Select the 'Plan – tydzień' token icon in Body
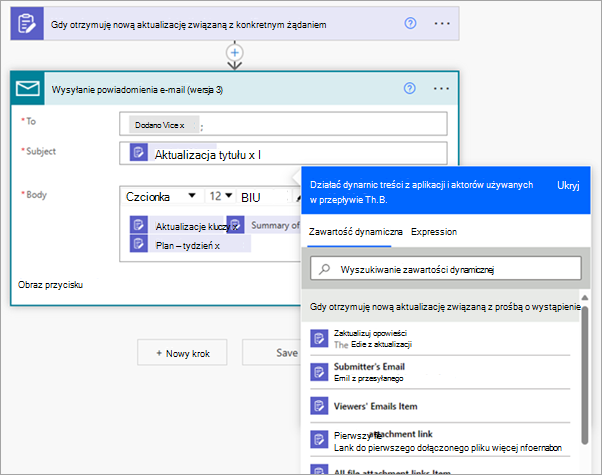This screenshot has width=602, height=475. (139, 244)
